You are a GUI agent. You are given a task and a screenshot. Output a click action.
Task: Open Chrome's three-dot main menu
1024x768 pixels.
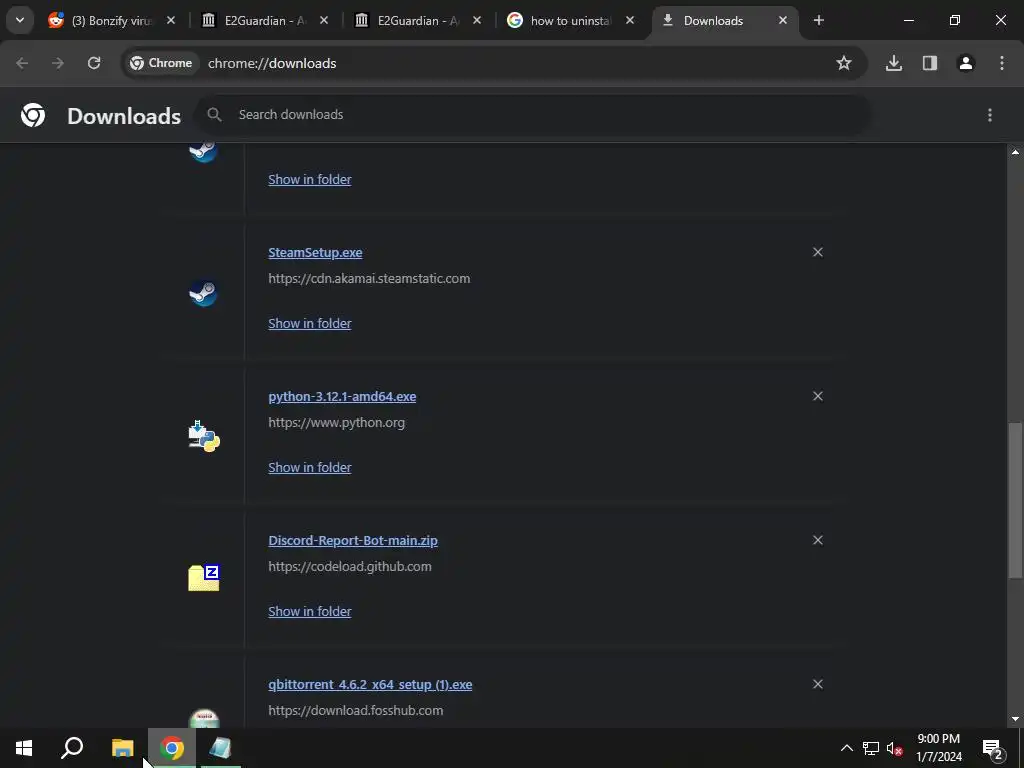pos(1002,63)
